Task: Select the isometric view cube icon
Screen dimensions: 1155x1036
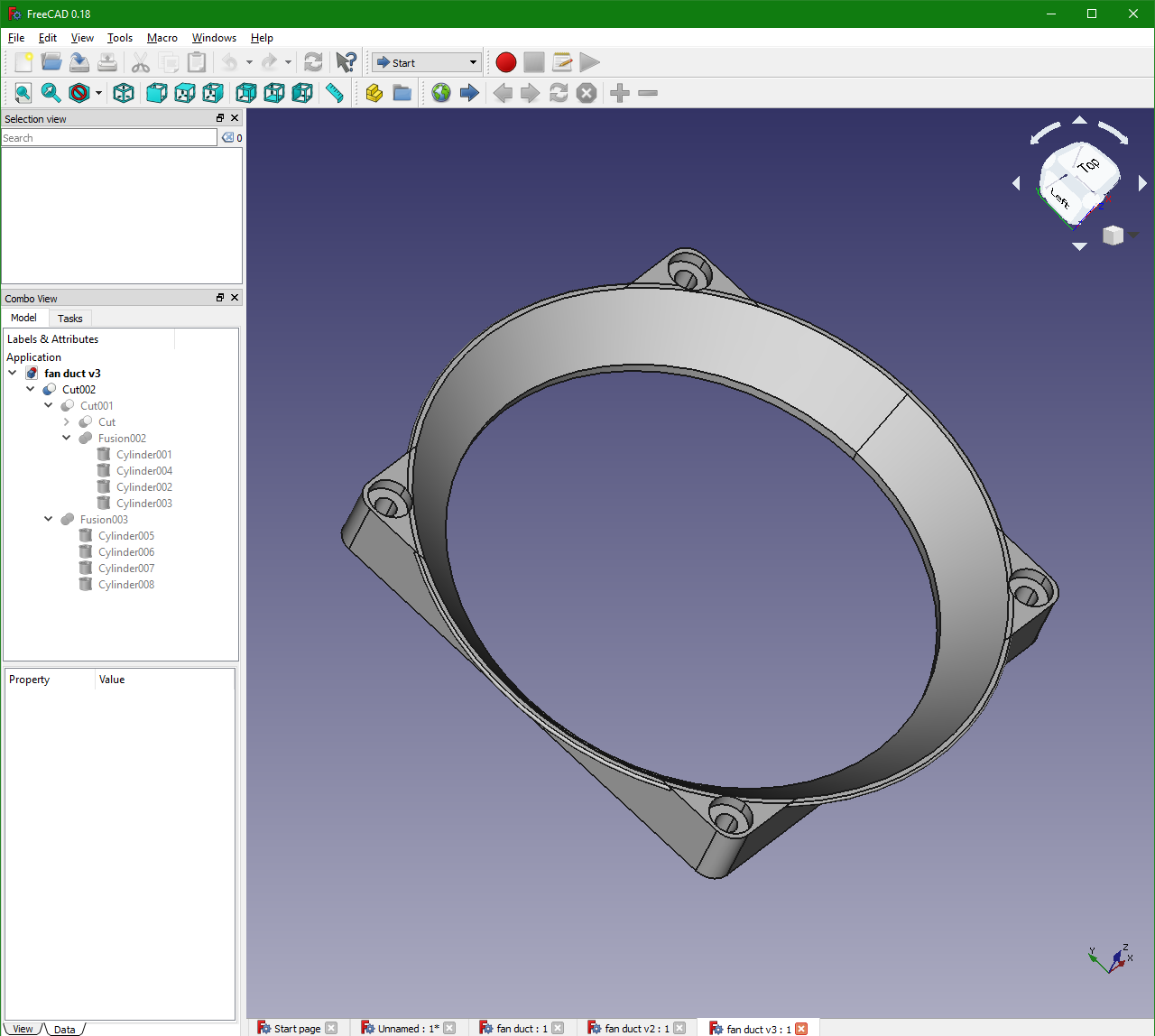Action: pos(124,93)
